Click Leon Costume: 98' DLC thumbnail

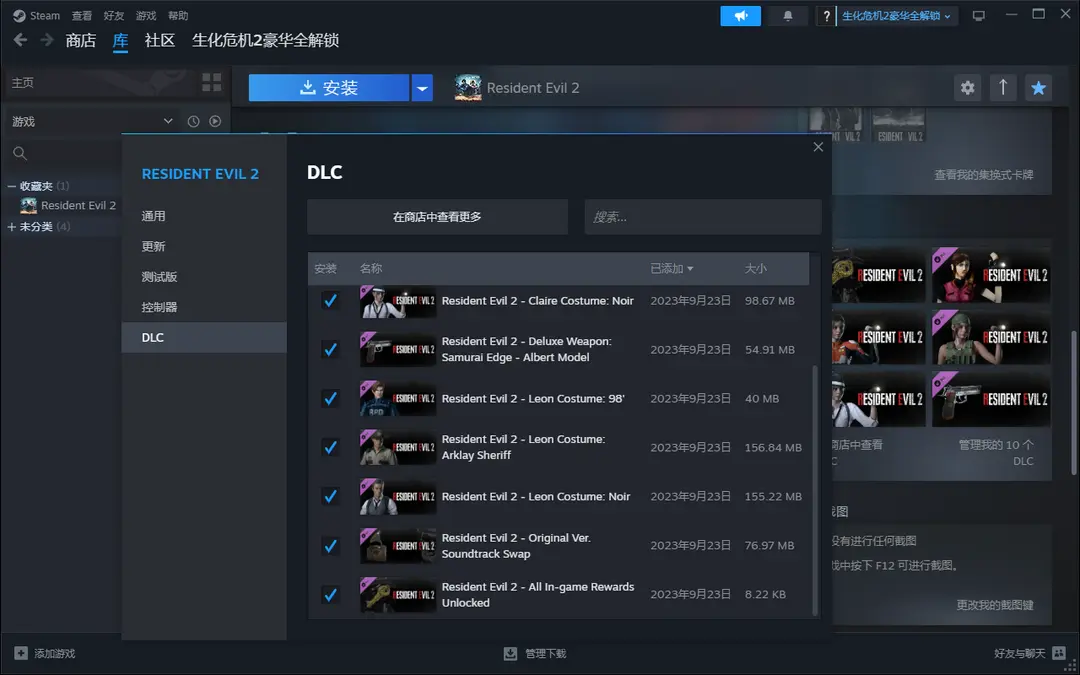(x=397, y=399)
